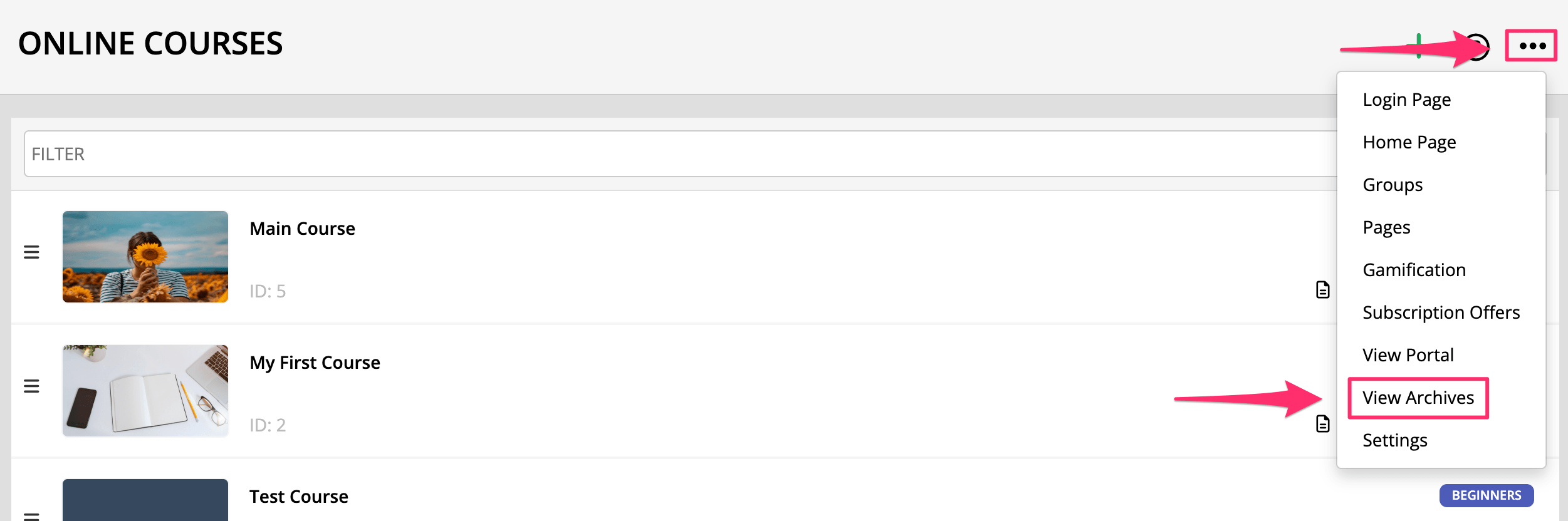The height and width of the screenshot is (521, 1568).
Task: Open Gamification from the menu
Action: [x=1414, y=270]
